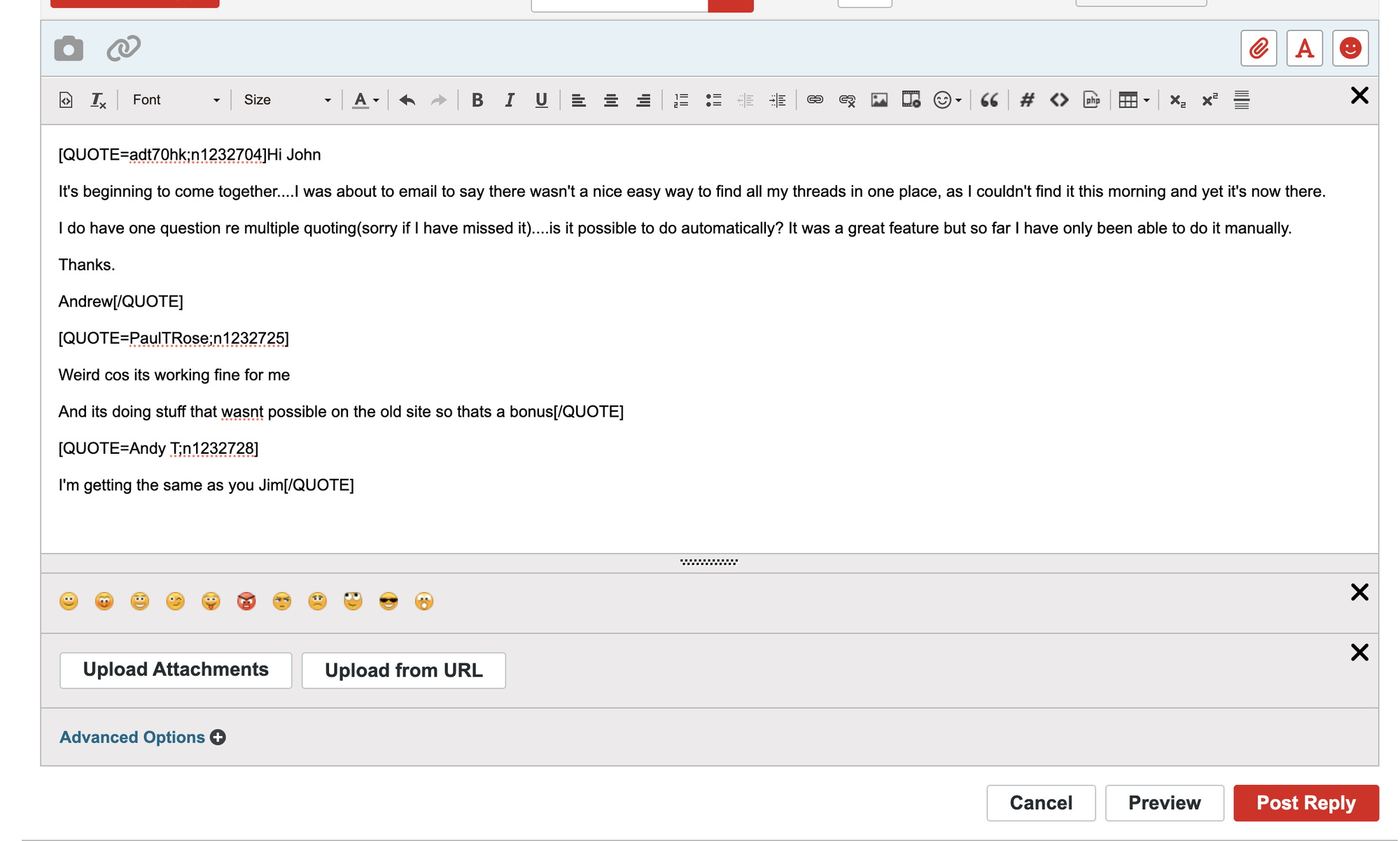
Task: Click Upload from URL button
Action: tap(403, 670)
